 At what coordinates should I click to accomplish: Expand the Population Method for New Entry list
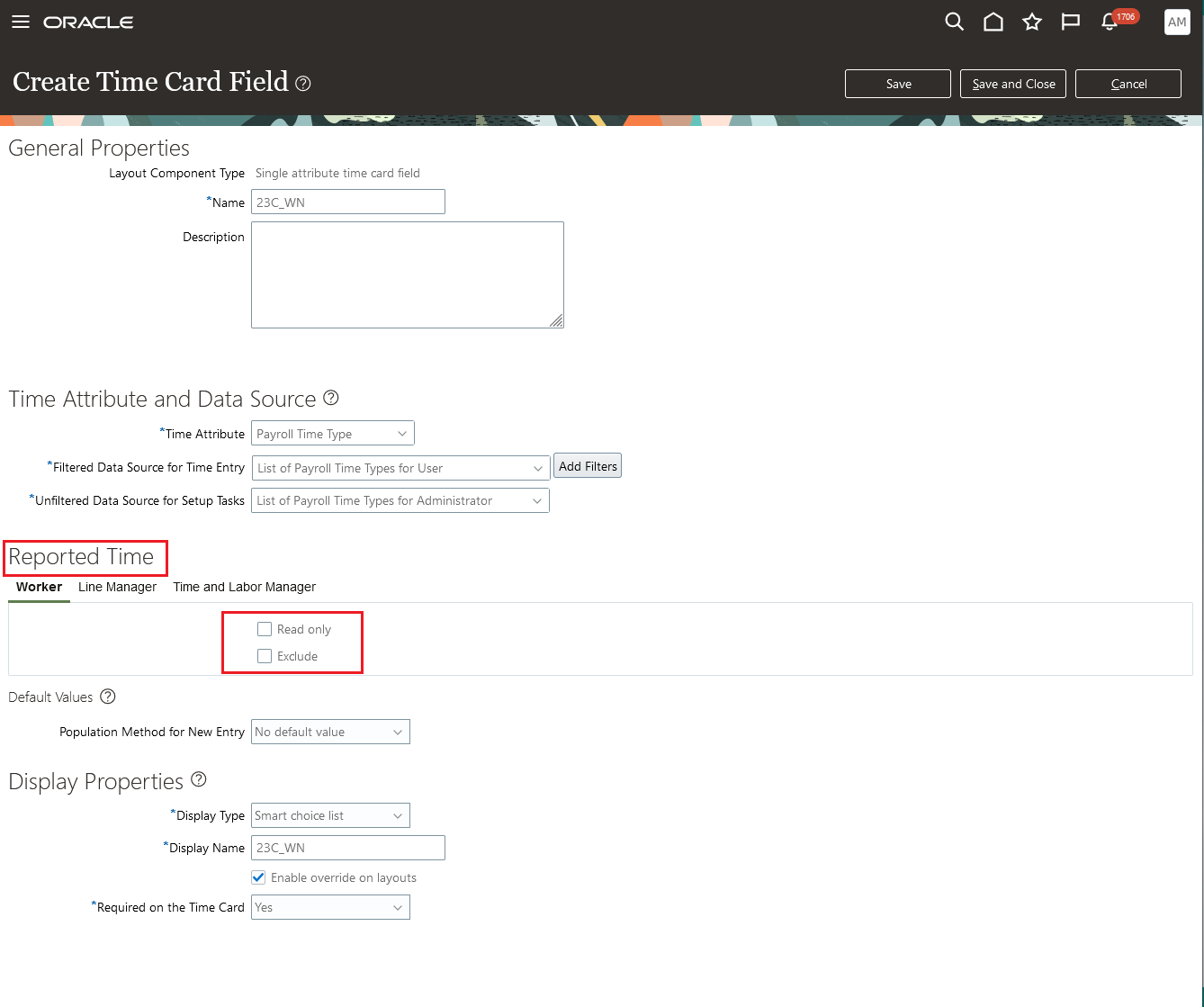click(x=397, y=732)
